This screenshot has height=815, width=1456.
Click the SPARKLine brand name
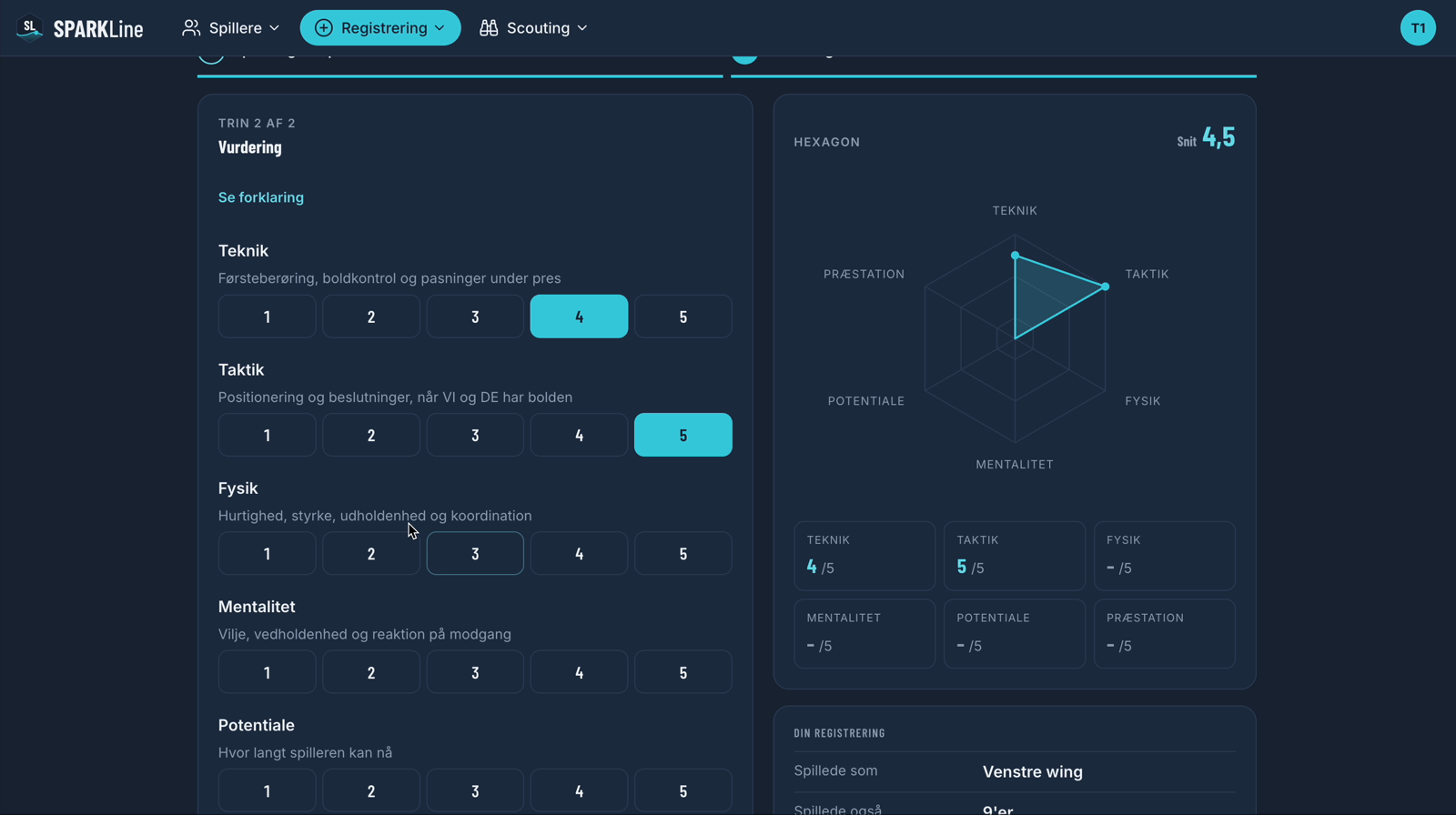click(x=98, y=29)
